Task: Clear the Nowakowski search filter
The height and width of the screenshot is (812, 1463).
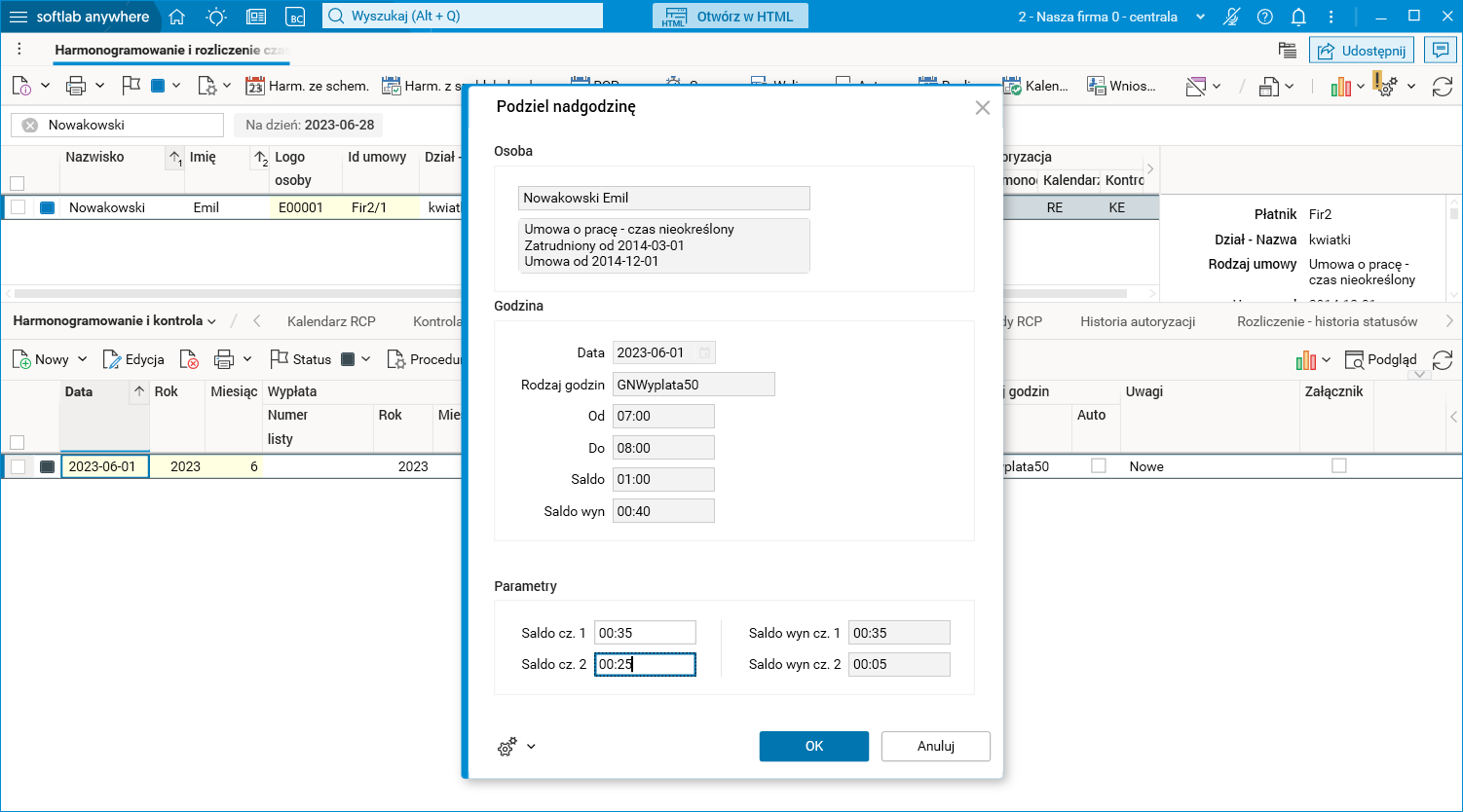Action: pyautogui.click(x=30, y=125)
